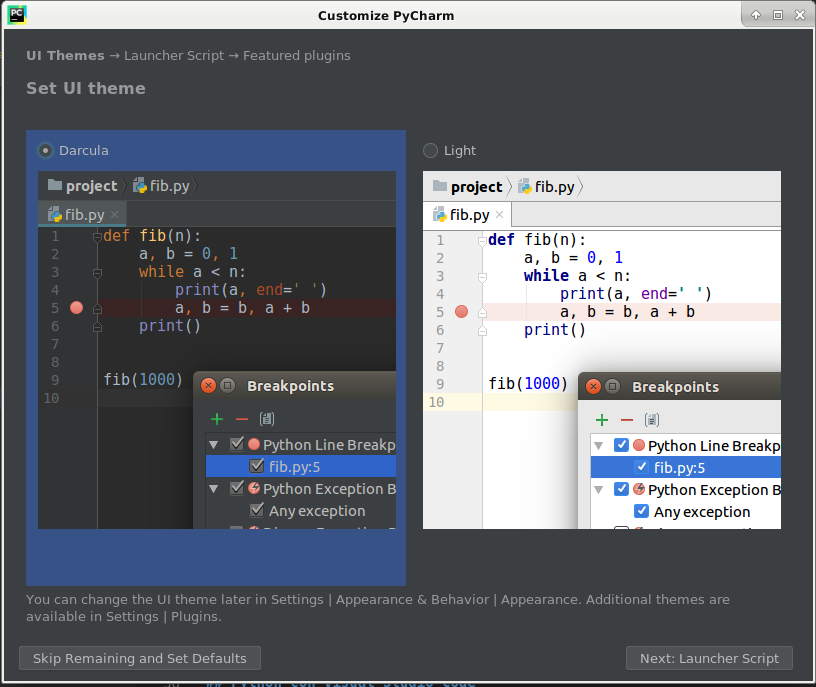This screenshot has height=687, width=816.
Task: Click the red breakpoint dot in Light preview
Action: [462, 312]
